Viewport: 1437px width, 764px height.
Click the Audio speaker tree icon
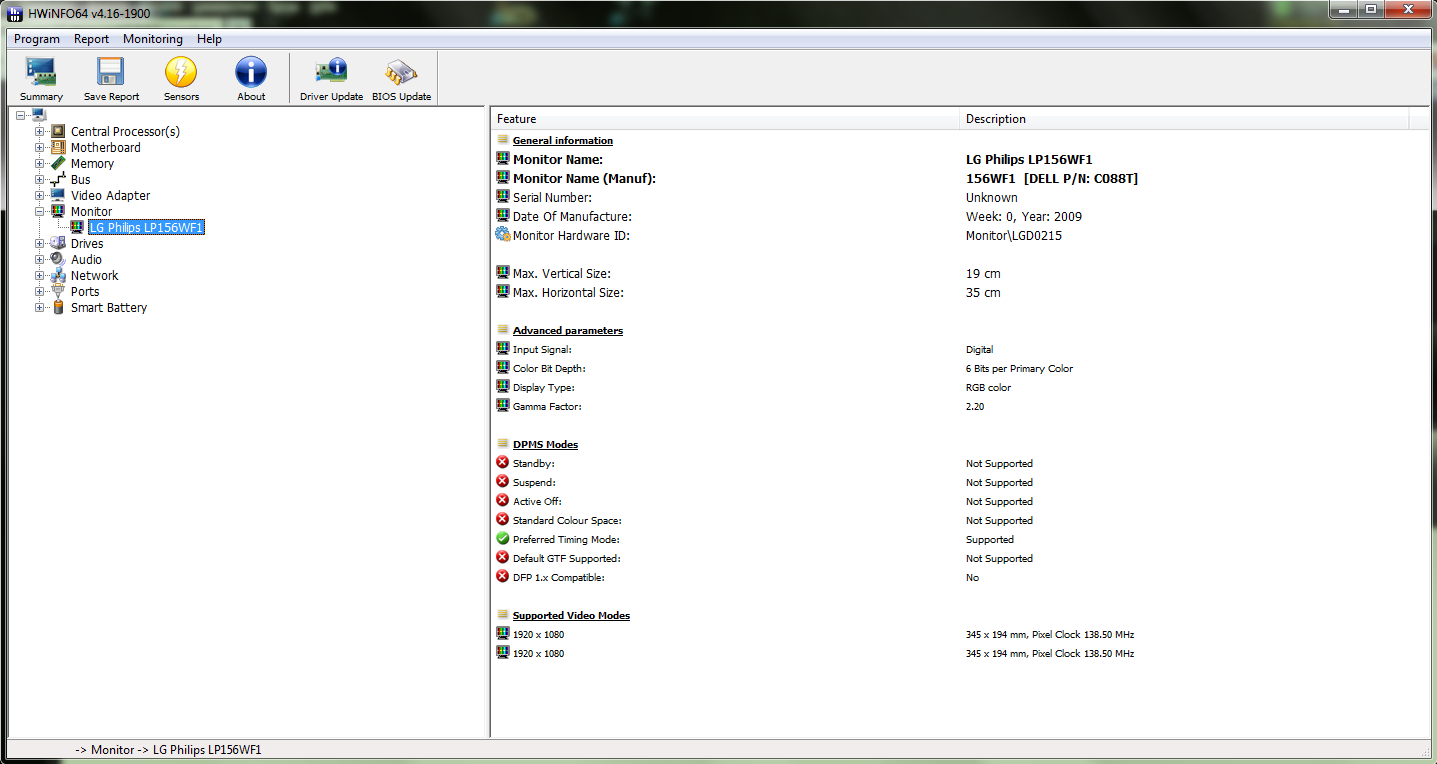point(58,259)
